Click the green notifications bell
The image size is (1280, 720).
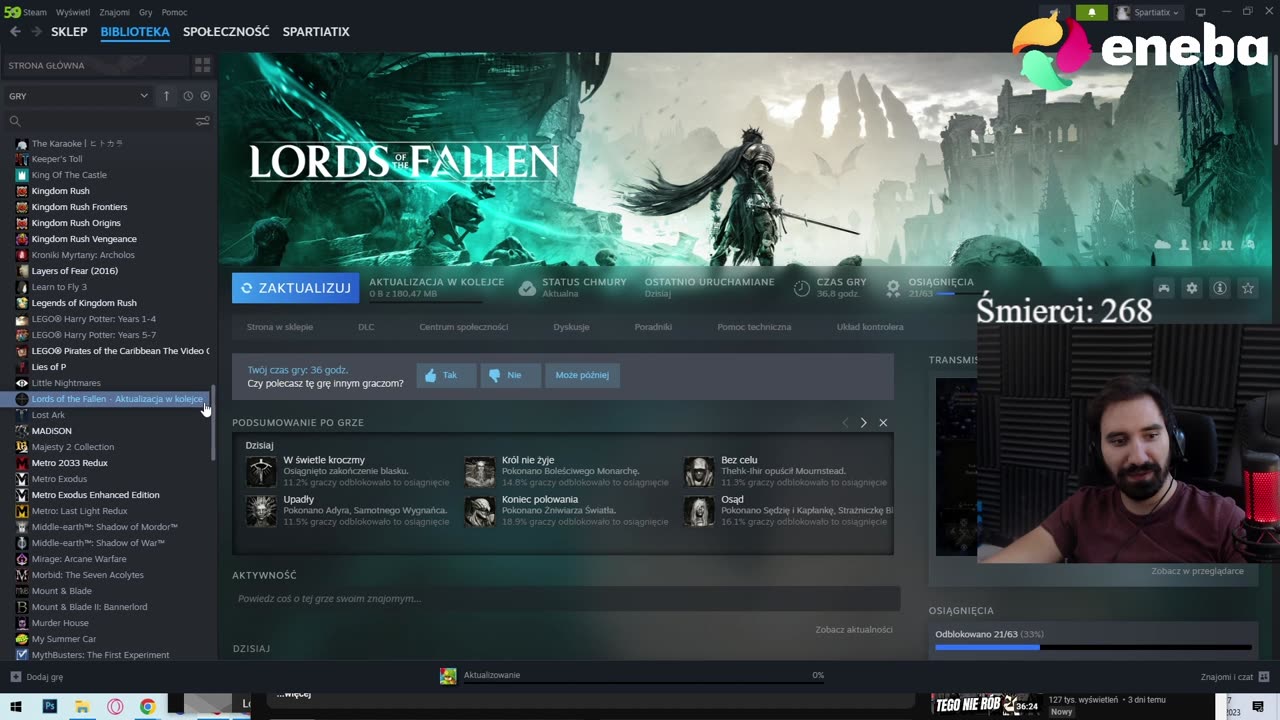tap(1091, 12)
